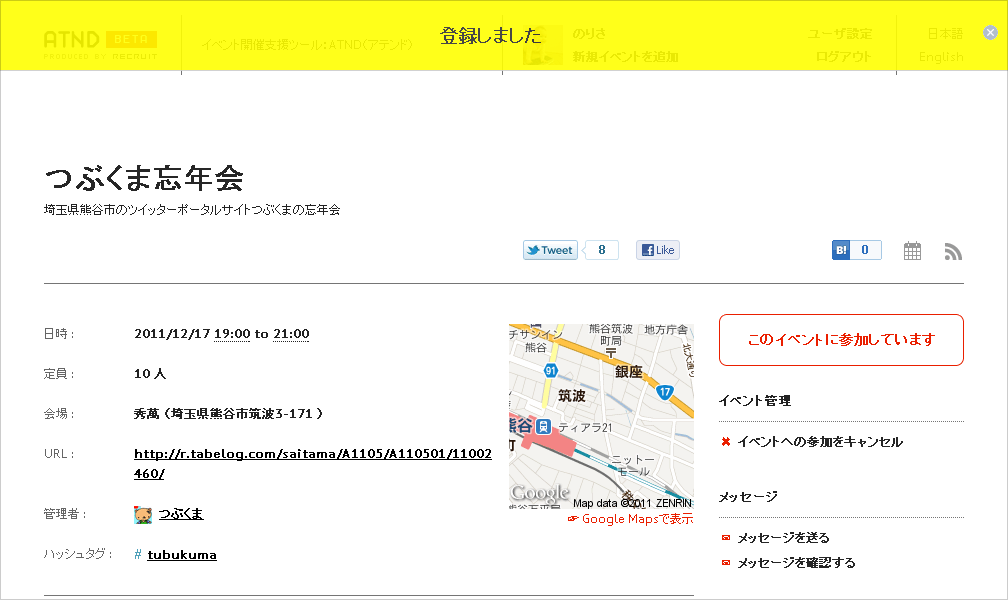This screenshot has width=1008, height=600.
Task: Click このイベントに参加しています button
Action: point(841,340)
